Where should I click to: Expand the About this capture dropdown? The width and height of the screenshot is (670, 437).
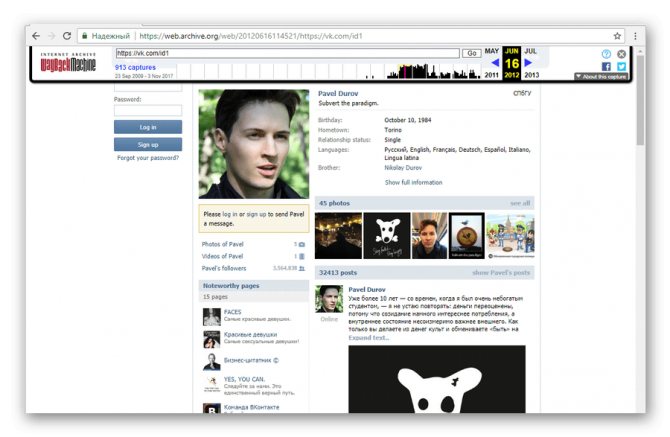(601, 76)
